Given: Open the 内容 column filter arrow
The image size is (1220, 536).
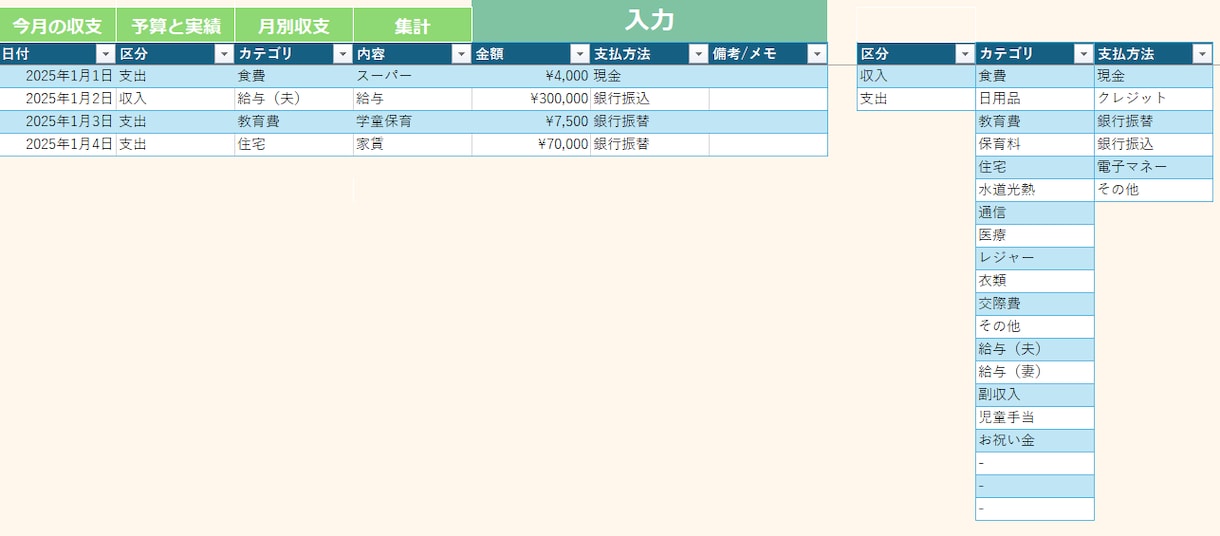Looking at the screenshot, I should tap(461, 54).
